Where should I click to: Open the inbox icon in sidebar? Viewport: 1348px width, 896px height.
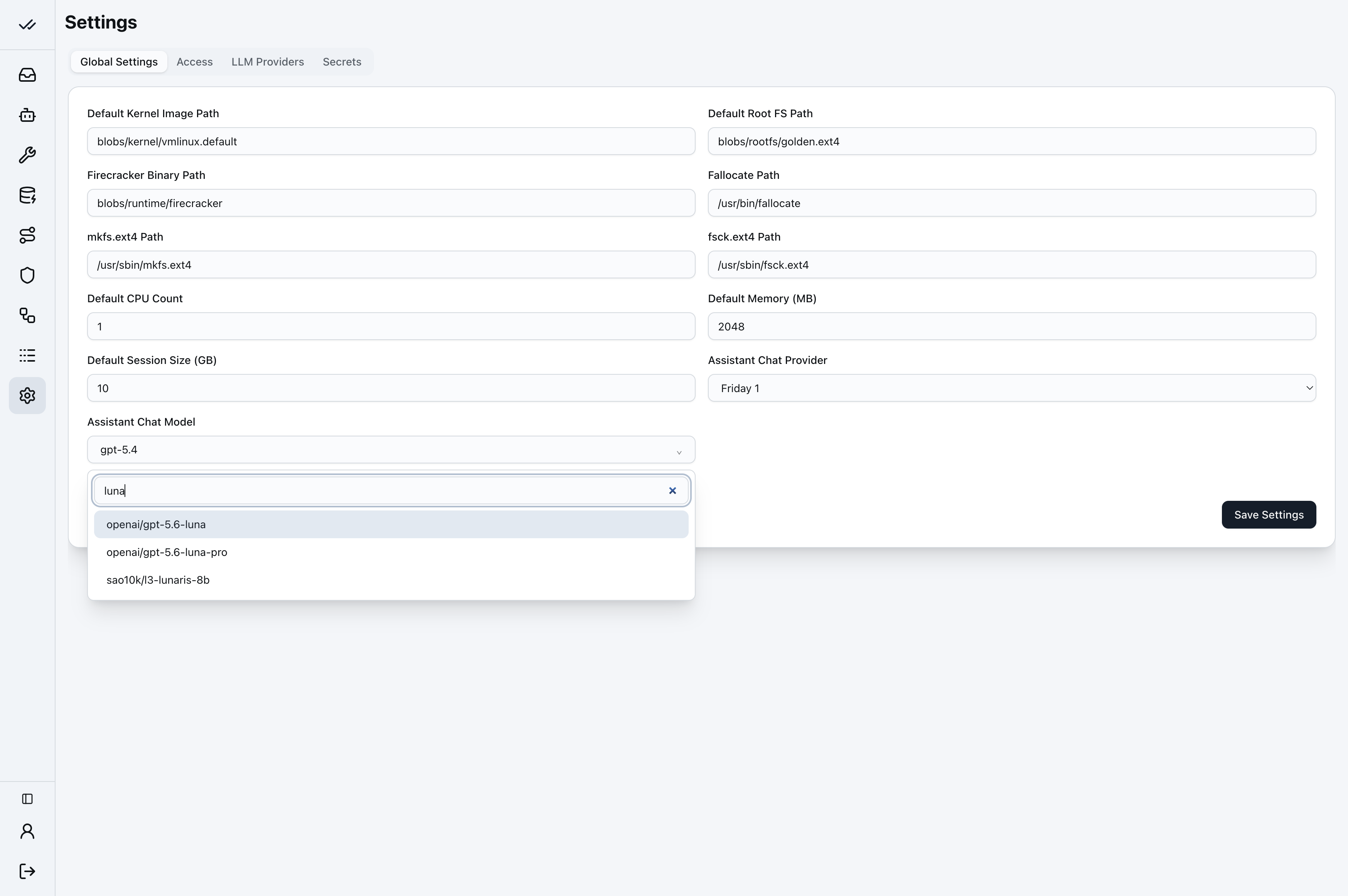point(27,75)
